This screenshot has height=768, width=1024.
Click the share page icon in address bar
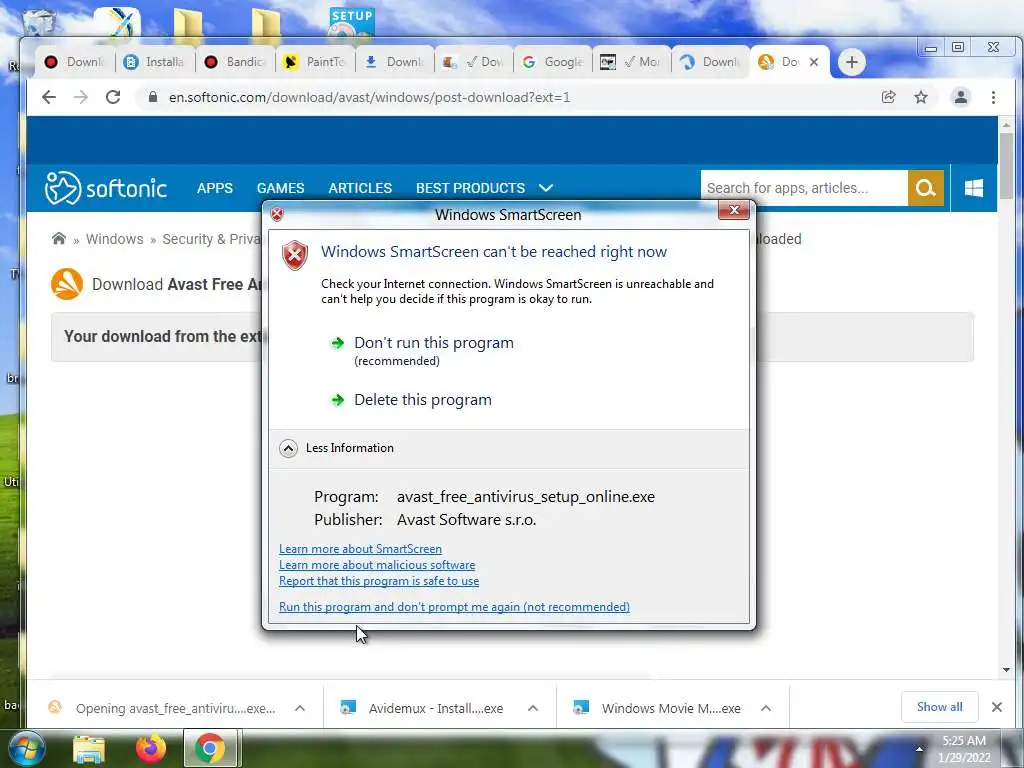point(888,97)
